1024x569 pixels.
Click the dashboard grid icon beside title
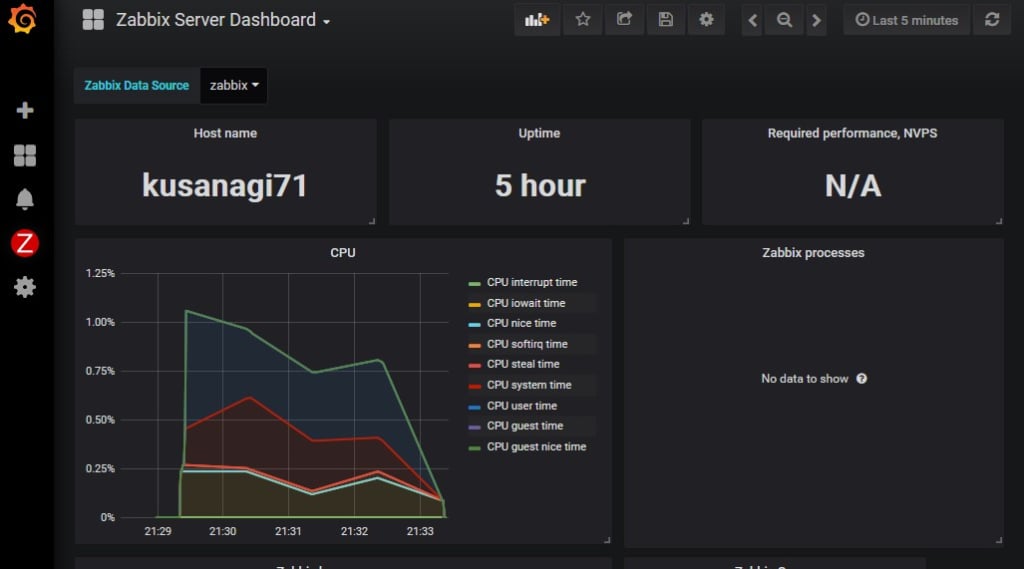tap(93, 20)
